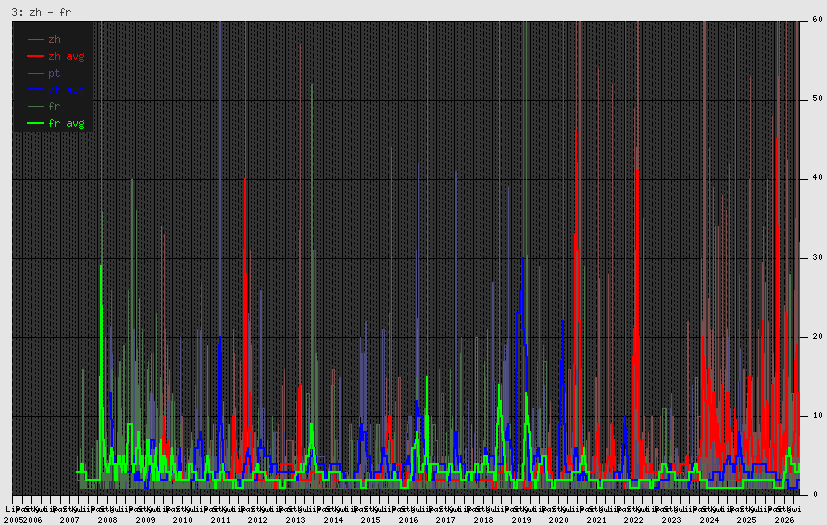Click the y-axis value 60
This screenshot has height=525, width=827.
(x=817, y=20)
